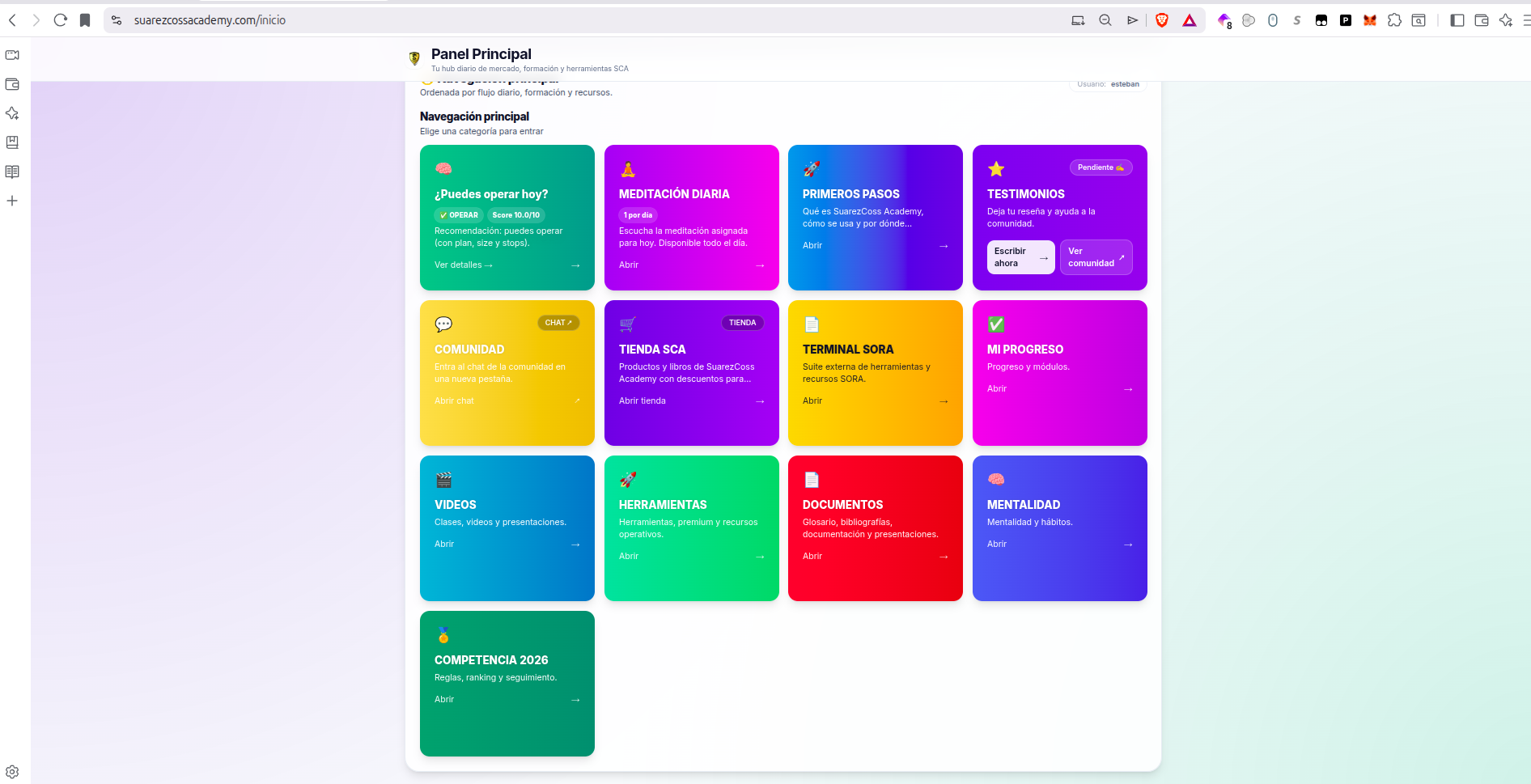1531x784 pixels.
Task: Open the reading list sidebar icon
Action: 12,172
